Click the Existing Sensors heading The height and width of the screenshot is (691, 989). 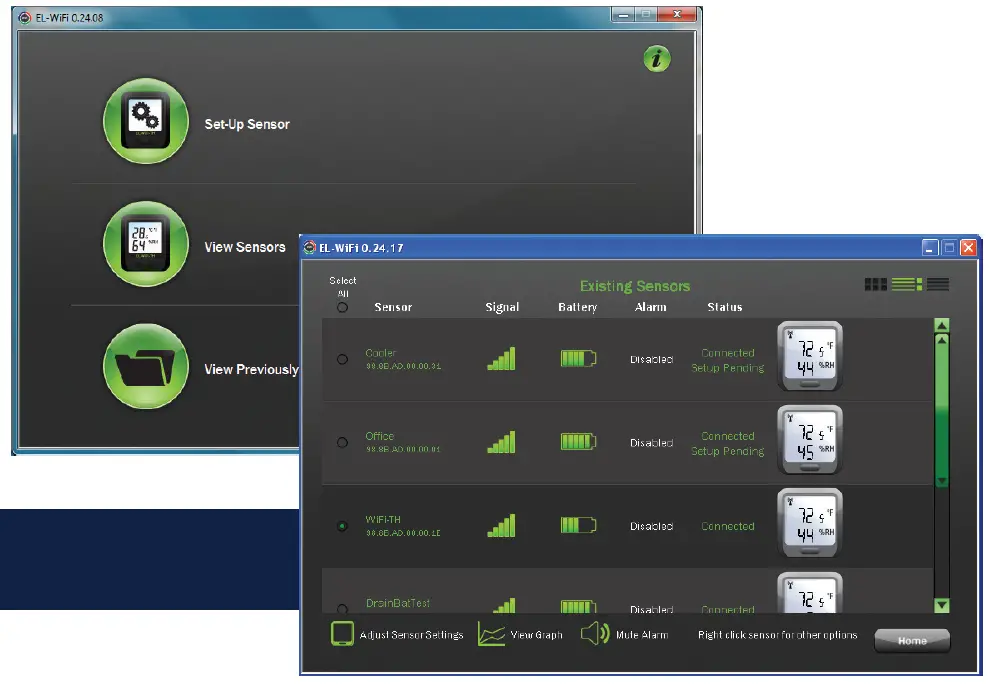pyautogui.click(x=635, y=286)
